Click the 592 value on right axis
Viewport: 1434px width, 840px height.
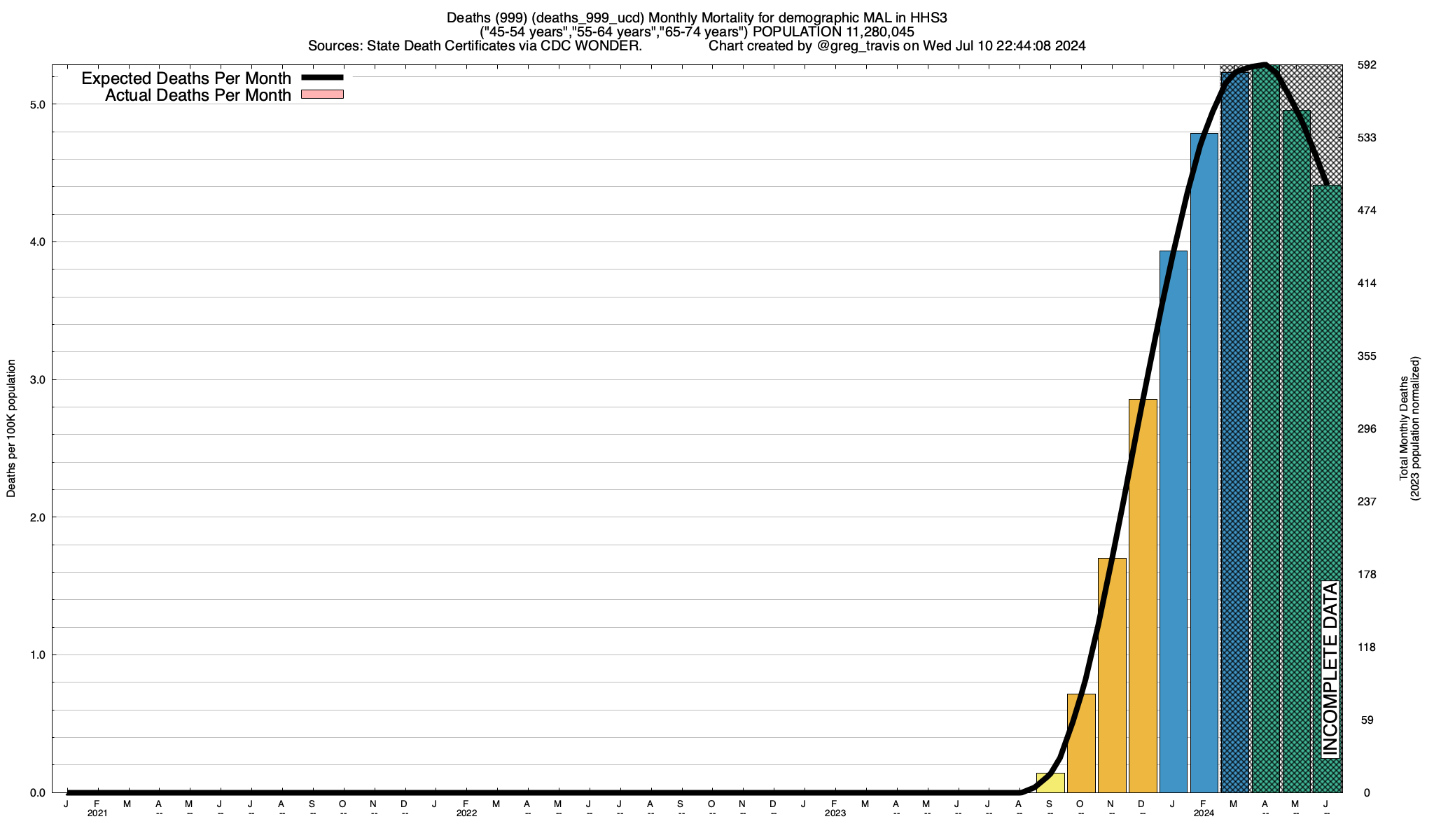click(x=1367, y=65)
